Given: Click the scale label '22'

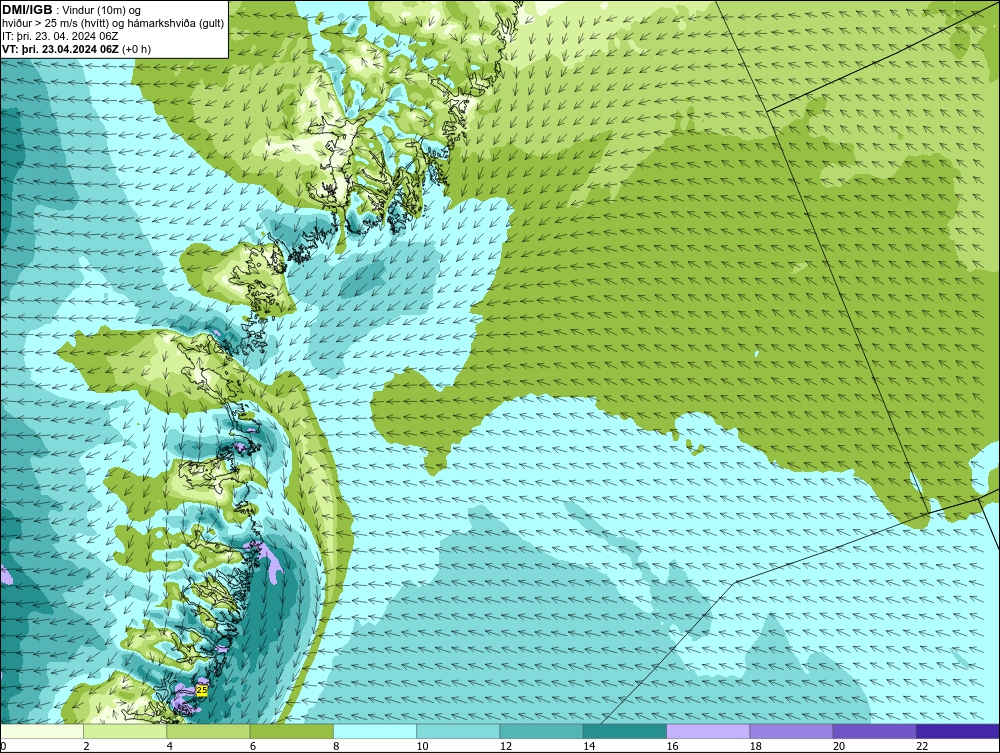Looking at the screenshot, I should [x=922, y=746].
